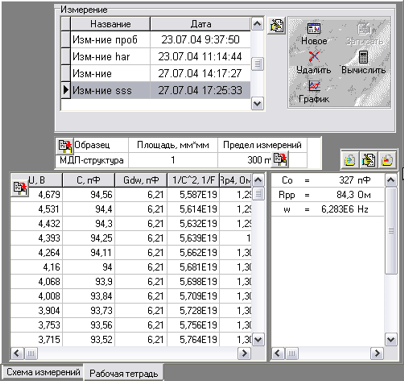Switch to Схема измерений tab
This screenshot has width=404, height=381.
point(43,372)
